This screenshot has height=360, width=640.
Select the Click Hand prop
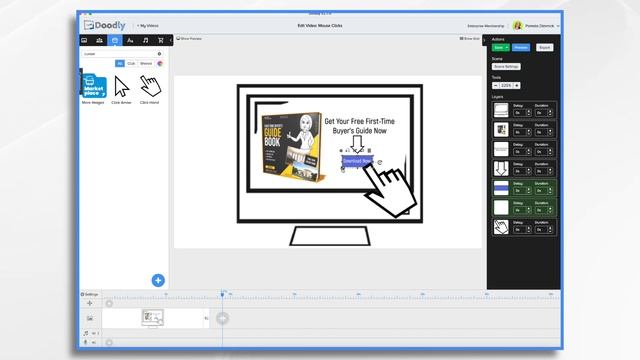click(150, 86)
